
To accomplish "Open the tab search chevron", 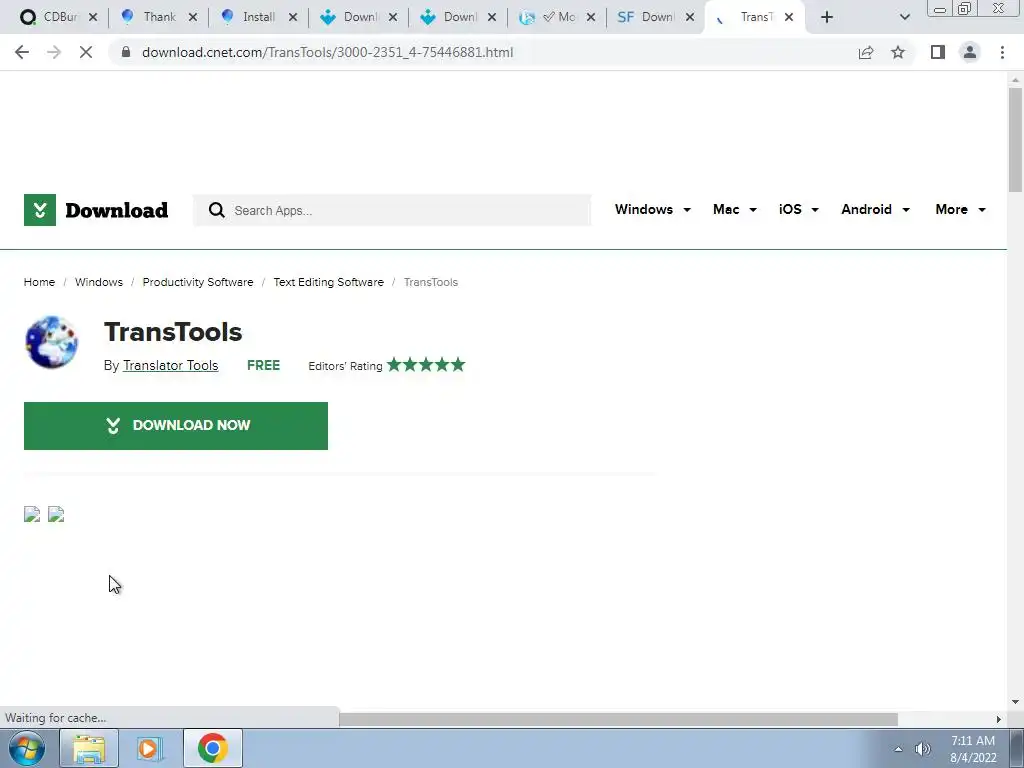I will 904,17.
